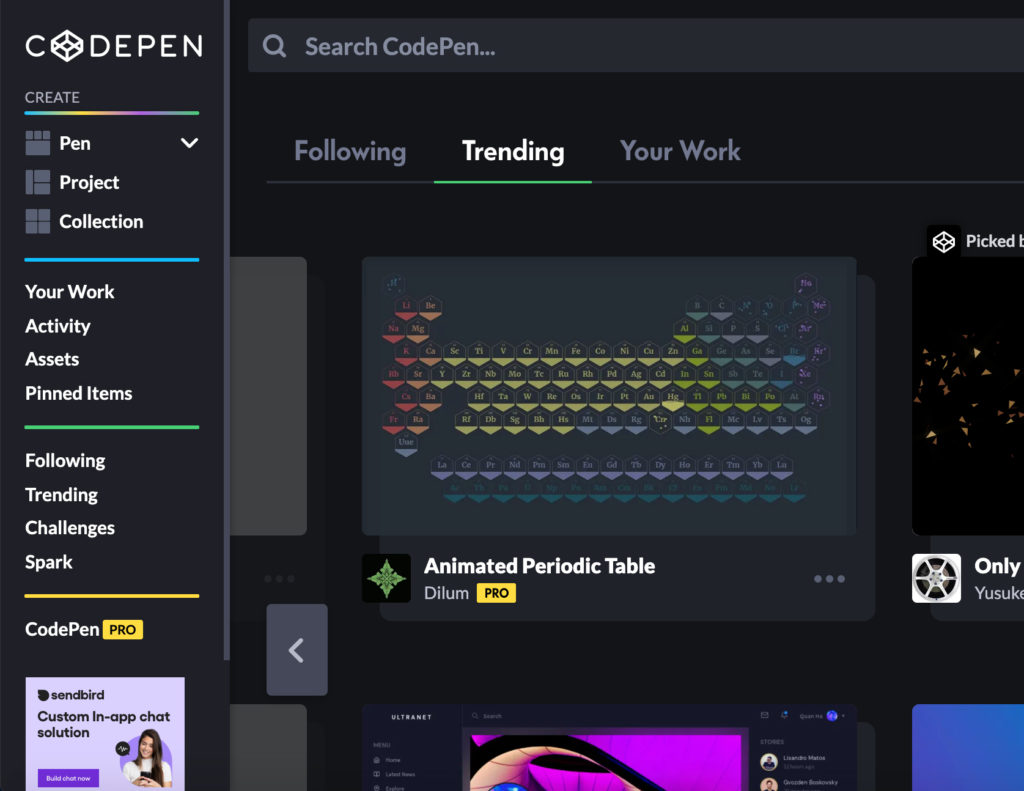Switch to the Following tab

point(350,151)
